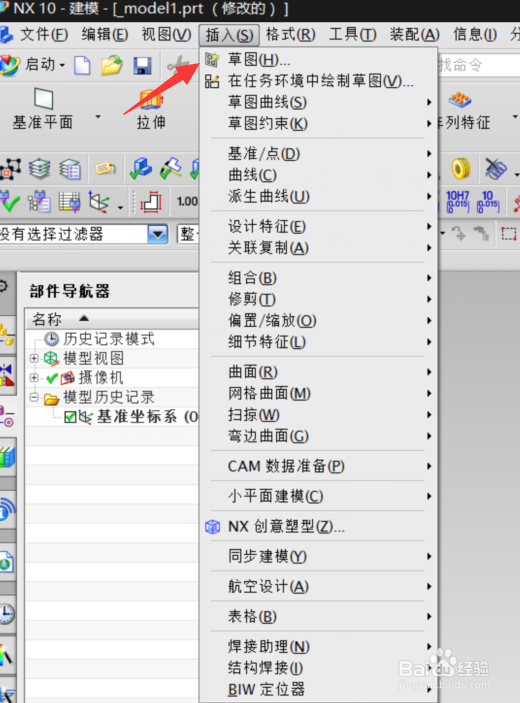Click the 10H7 tolerance icon
The width and height of the screenshot is (520, 703).
click(x=458, y=201)
